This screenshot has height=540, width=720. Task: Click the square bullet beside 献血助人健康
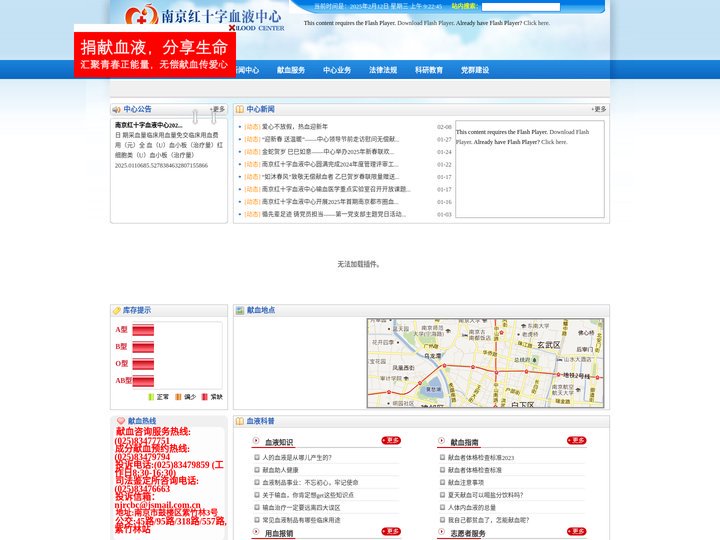coord(257,470)
